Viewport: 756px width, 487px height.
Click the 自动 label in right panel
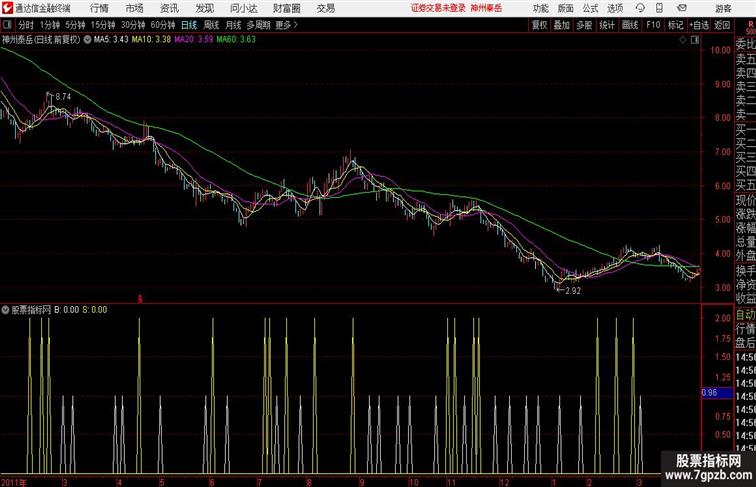745,315
